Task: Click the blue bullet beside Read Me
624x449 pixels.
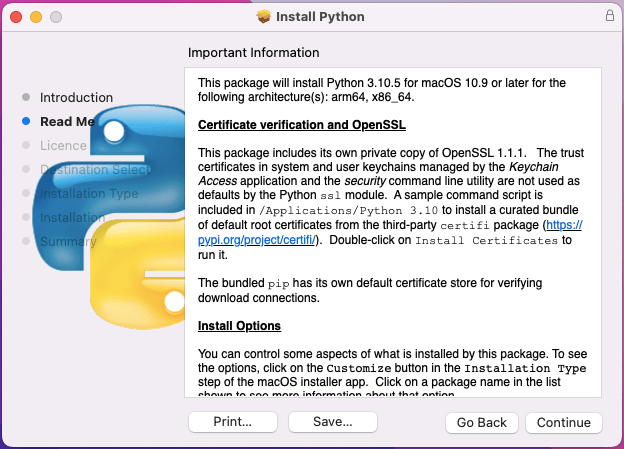Action: [x=26, y=121]
